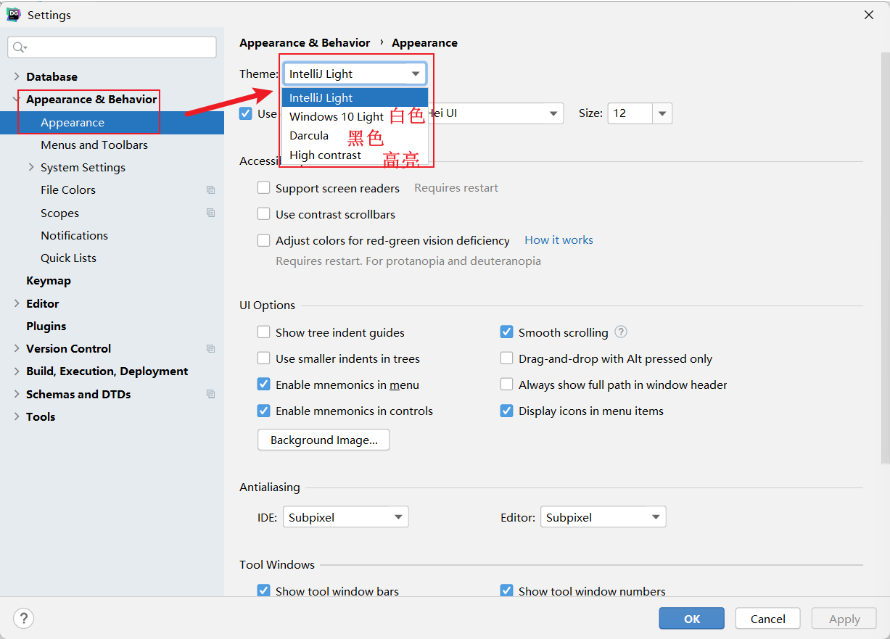890x639 pixels.
Task: Click the settings panel vertical scrollbar
Action: click(x=885, y=258)
